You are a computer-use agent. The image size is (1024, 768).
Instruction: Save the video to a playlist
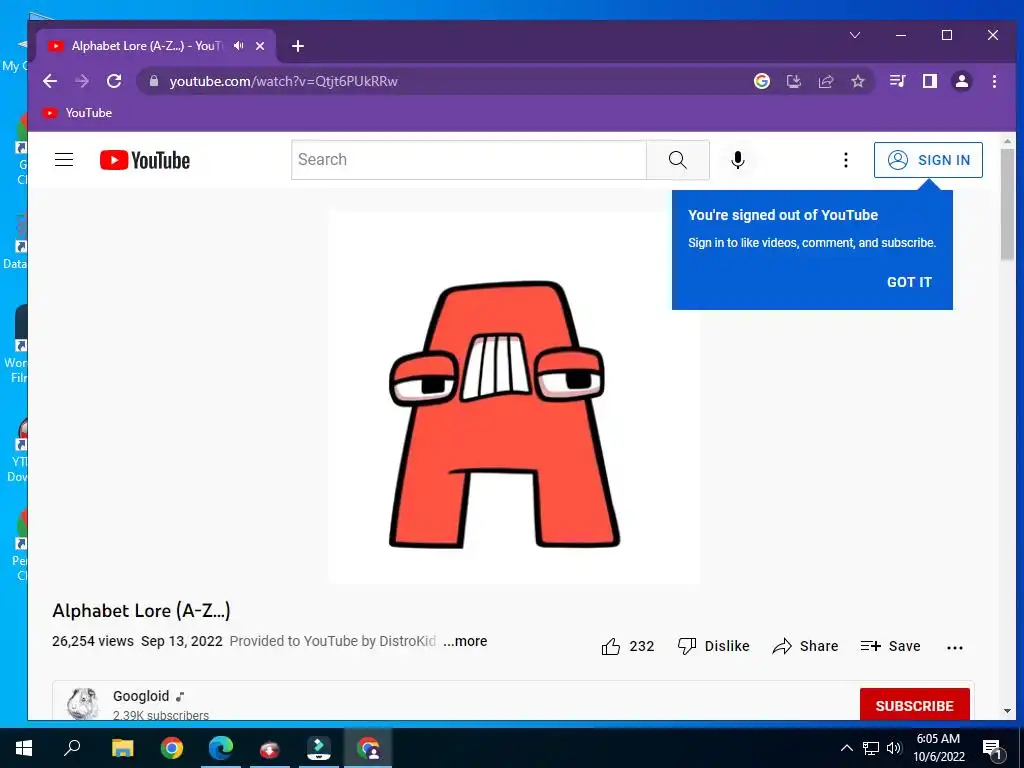891,646
